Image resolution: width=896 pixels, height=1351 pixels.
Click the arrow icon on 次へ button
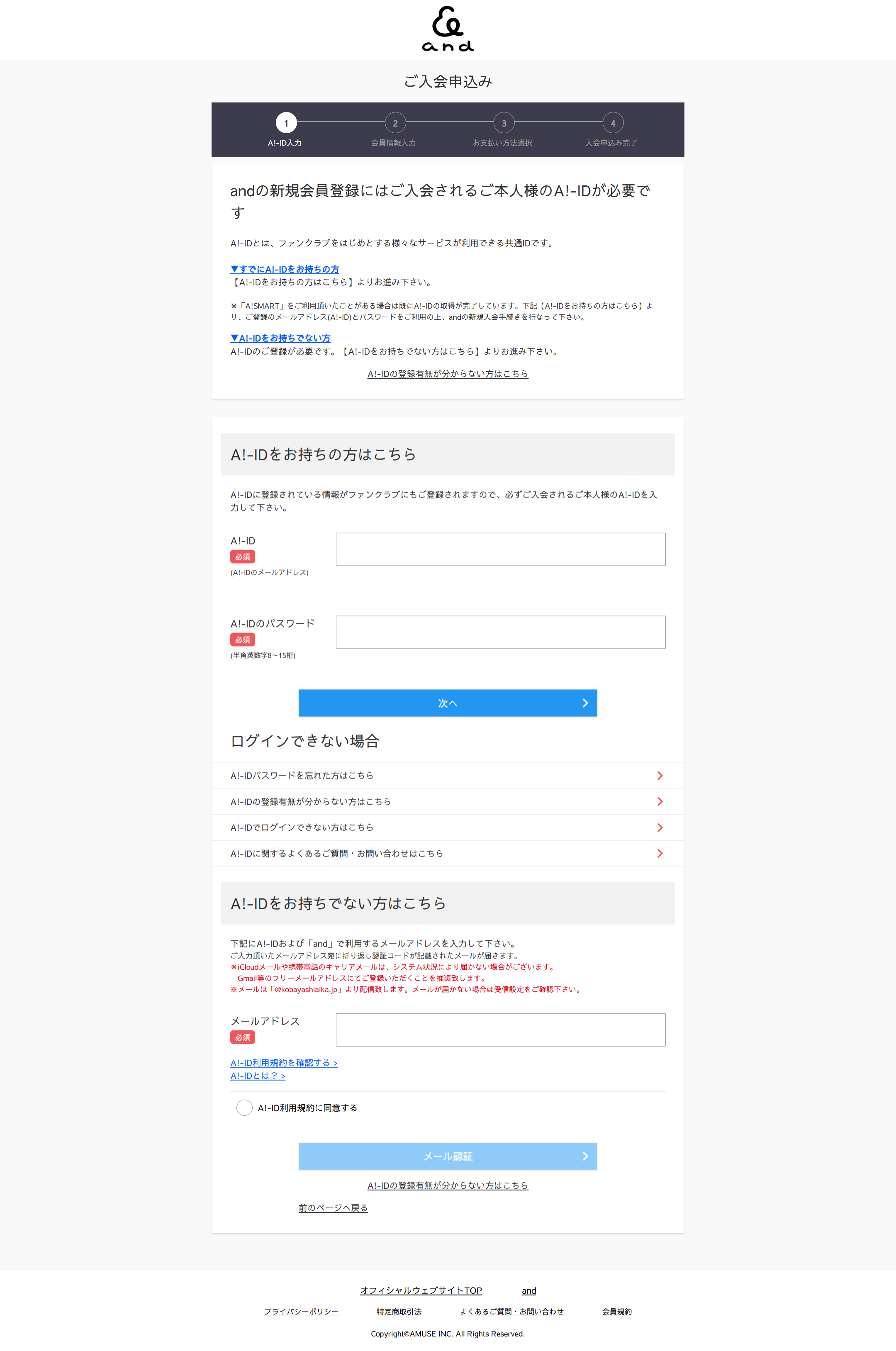585,703
